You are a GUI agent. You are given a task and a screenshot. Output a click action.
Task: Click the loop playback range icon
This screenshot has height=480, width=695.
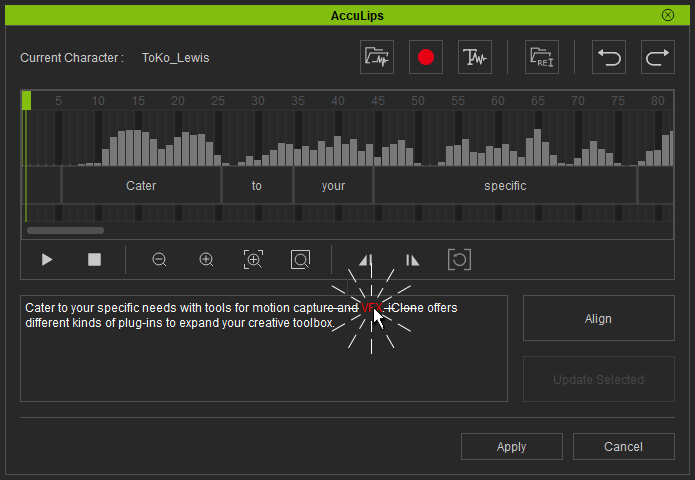coord(459,260)
